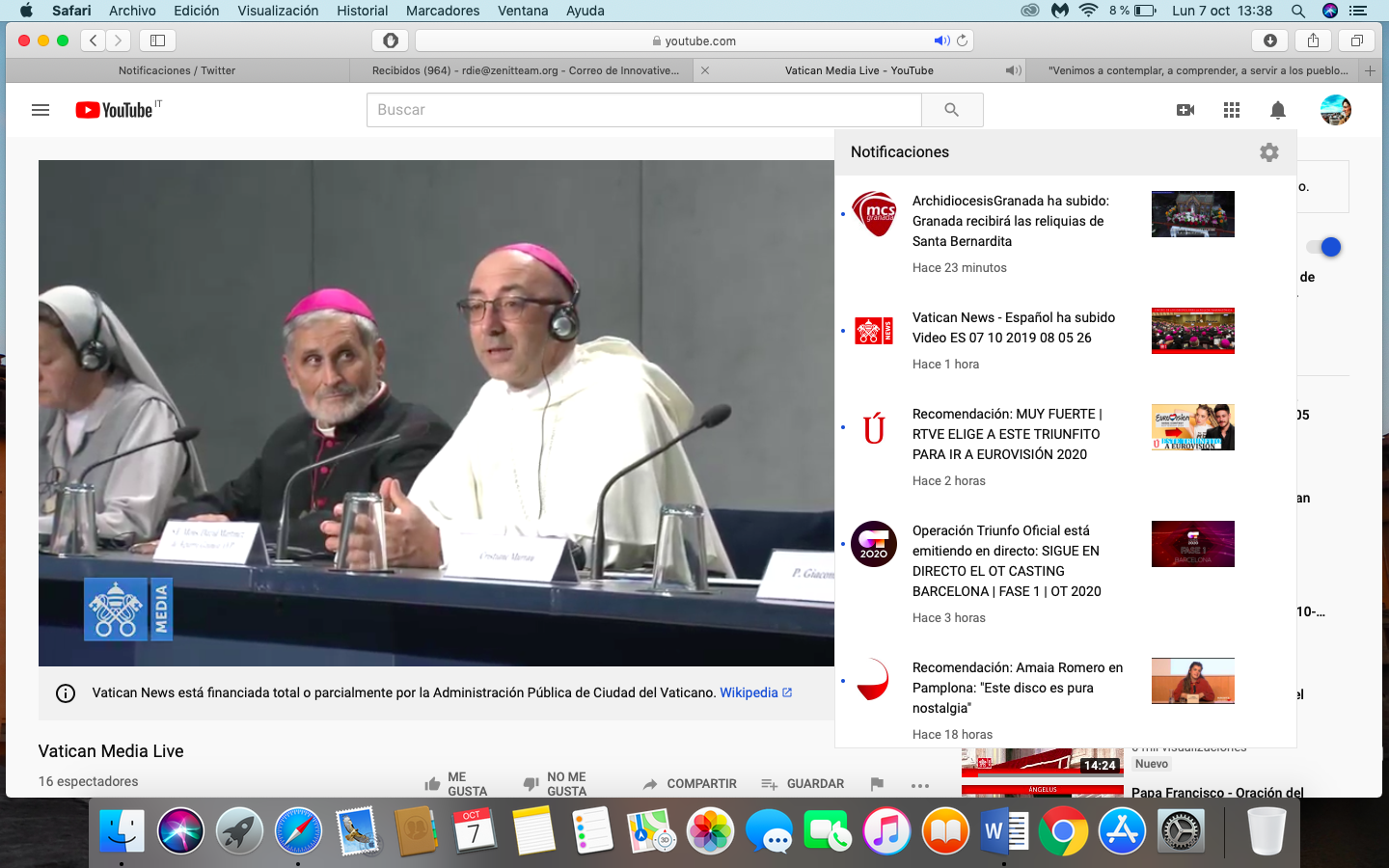Toggle the autoplay switch
This screenshot has width=1389, height=868.
[1325, 247]
